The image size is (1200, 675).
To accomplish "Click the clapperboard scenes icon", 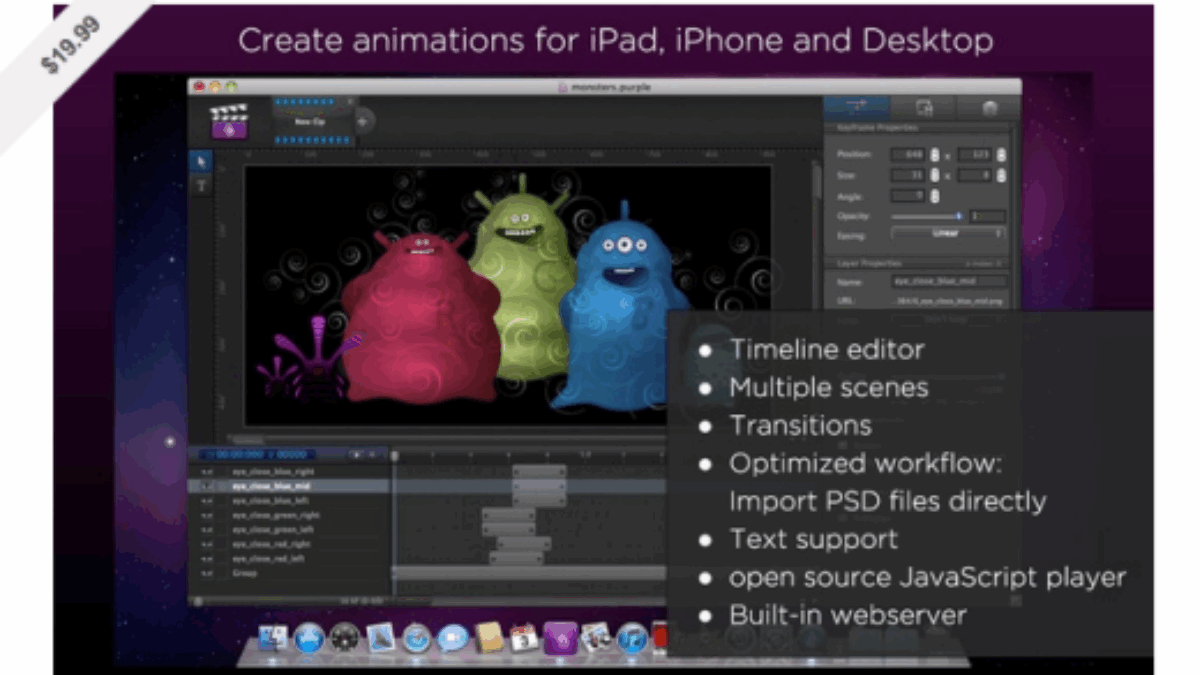I will point(229,121).
